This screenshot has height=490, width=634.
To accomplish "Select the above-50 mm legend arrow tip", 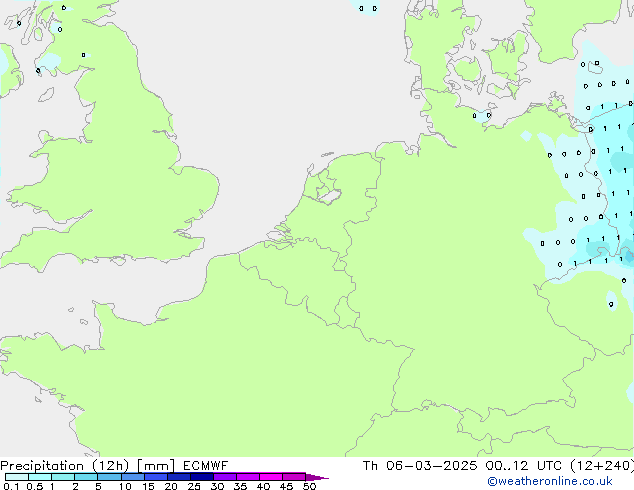I will point(317,477).
